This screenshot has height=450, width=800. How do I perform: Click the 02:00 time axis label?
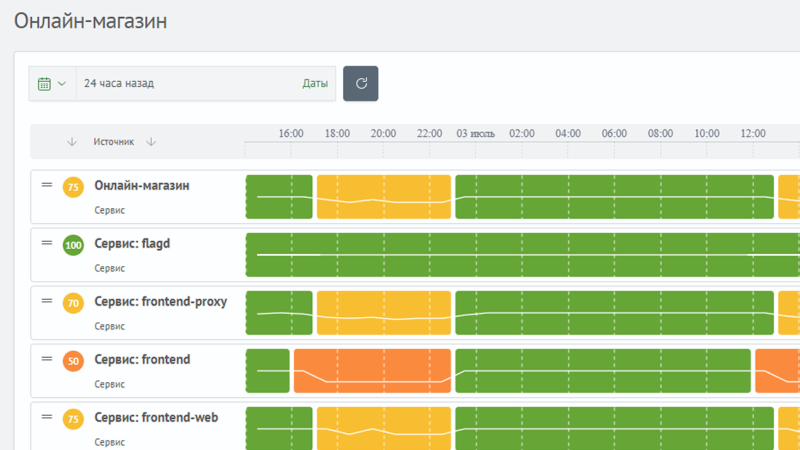coord(522,134)
